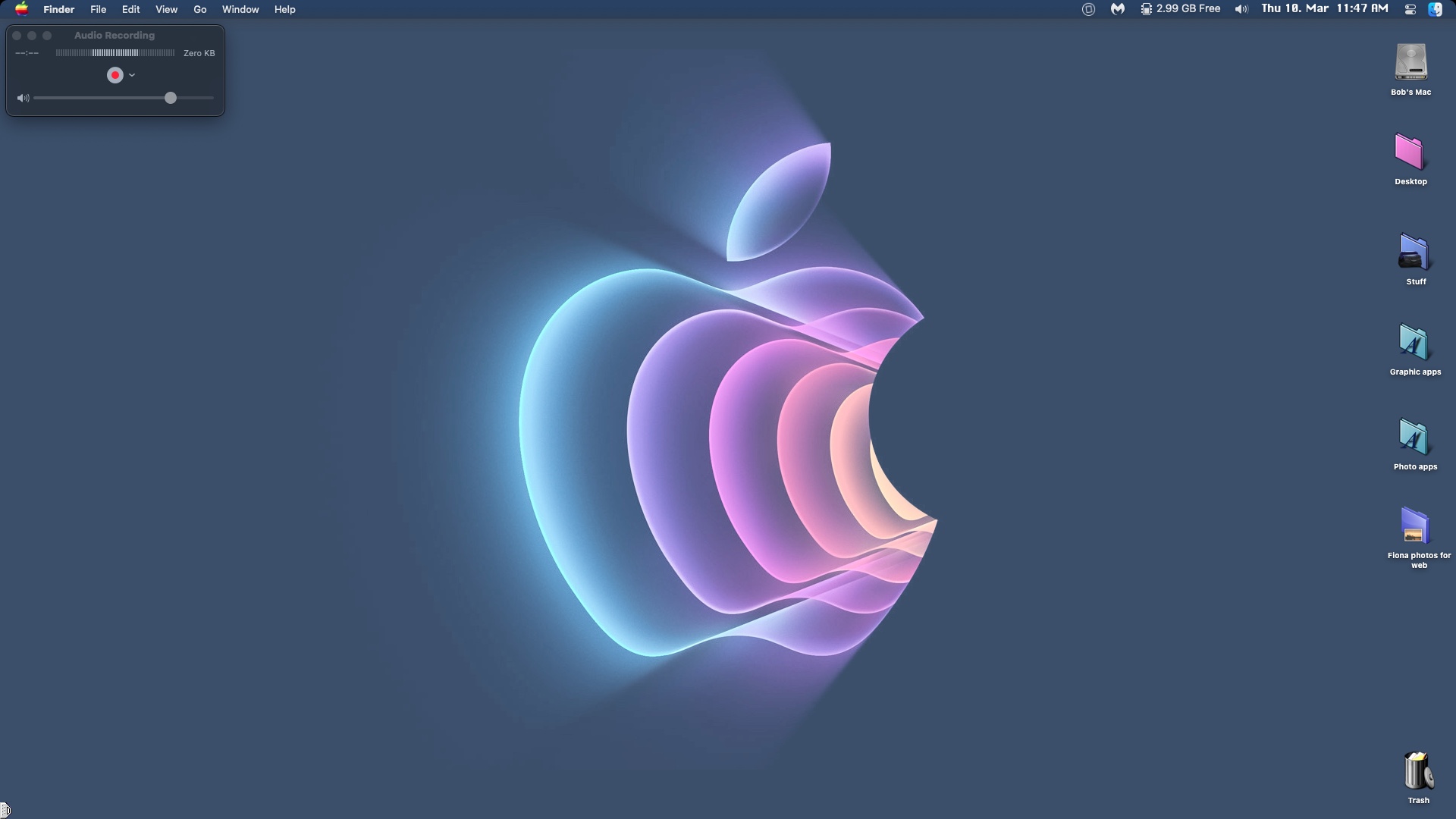Click the speaker icon in Audio Recording window
1456x819 pixels.
click(x=23, y=98)
